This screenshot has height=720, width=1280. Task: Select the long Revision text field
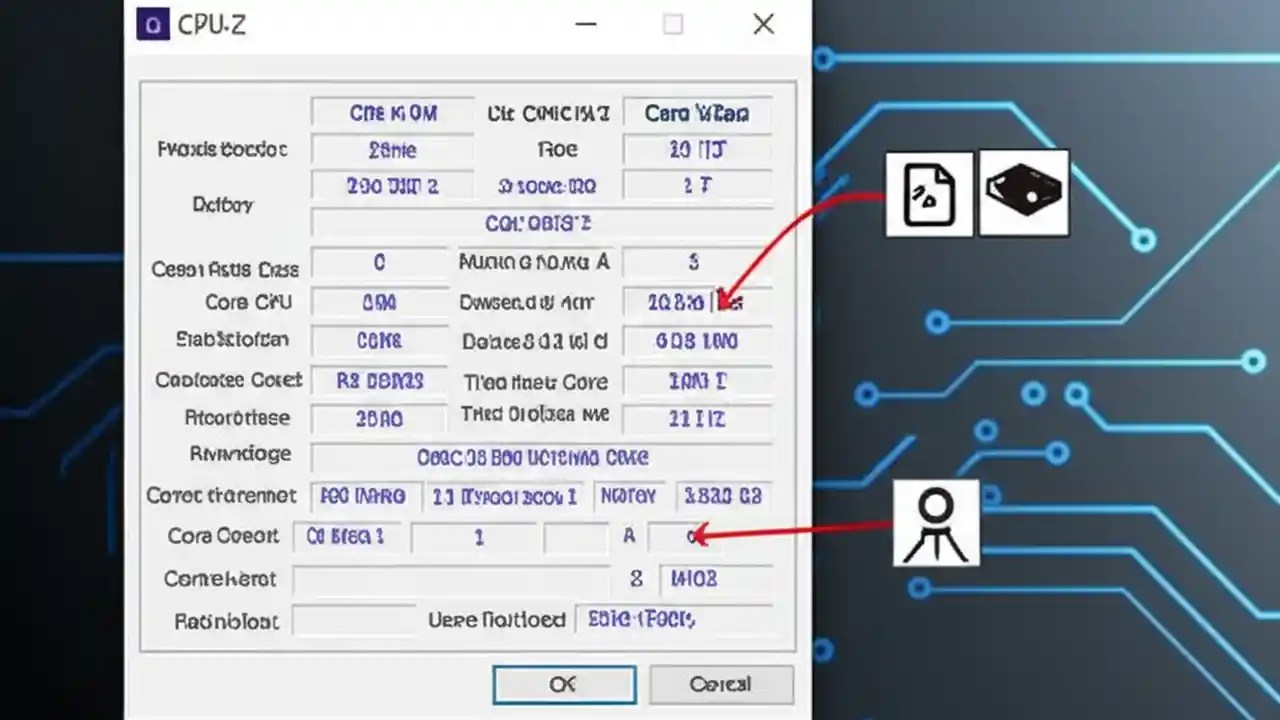(x=542, y=457)
